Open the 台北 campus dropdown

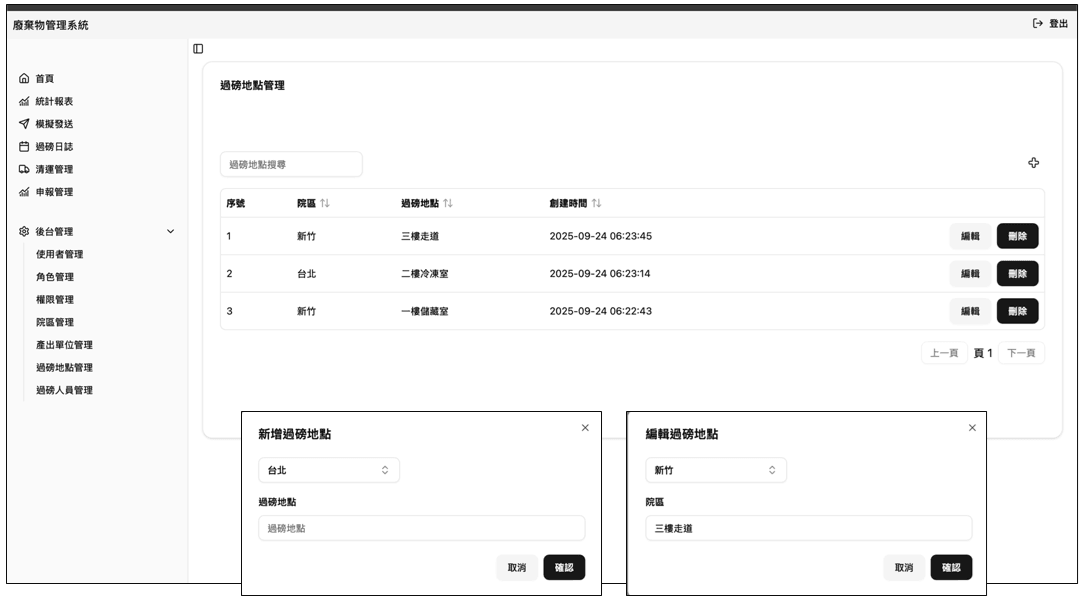coord(329,470)
